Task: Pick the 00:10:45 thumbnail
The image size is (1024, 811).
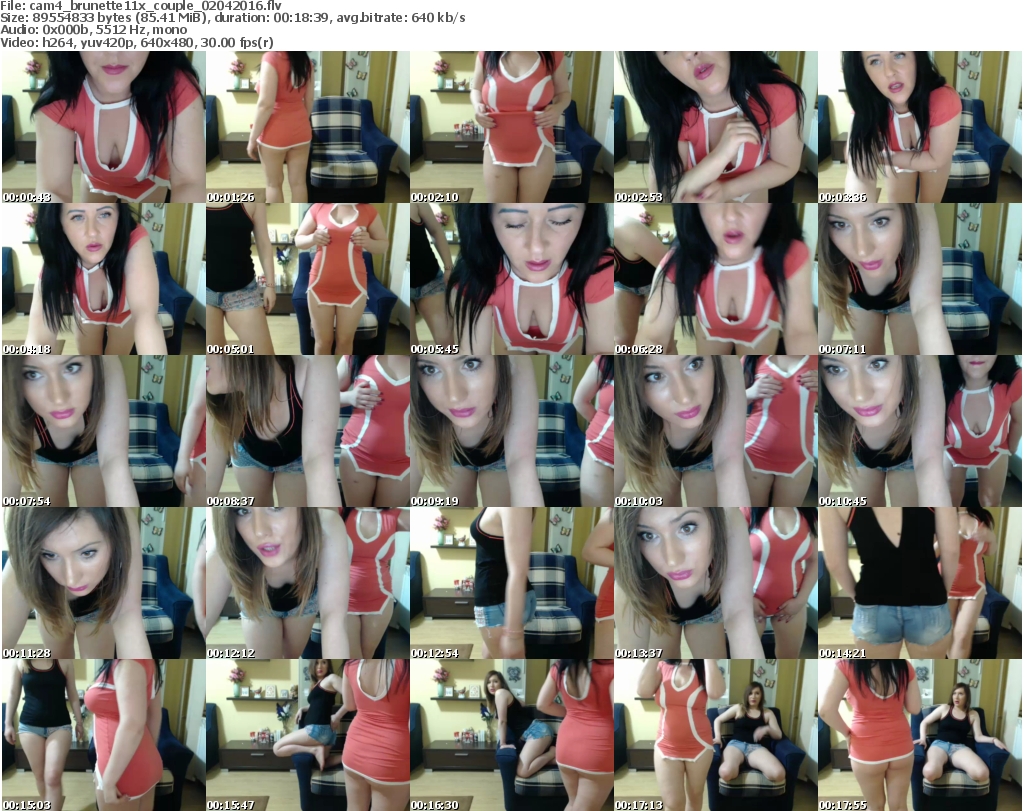Action: coord(920,431)
